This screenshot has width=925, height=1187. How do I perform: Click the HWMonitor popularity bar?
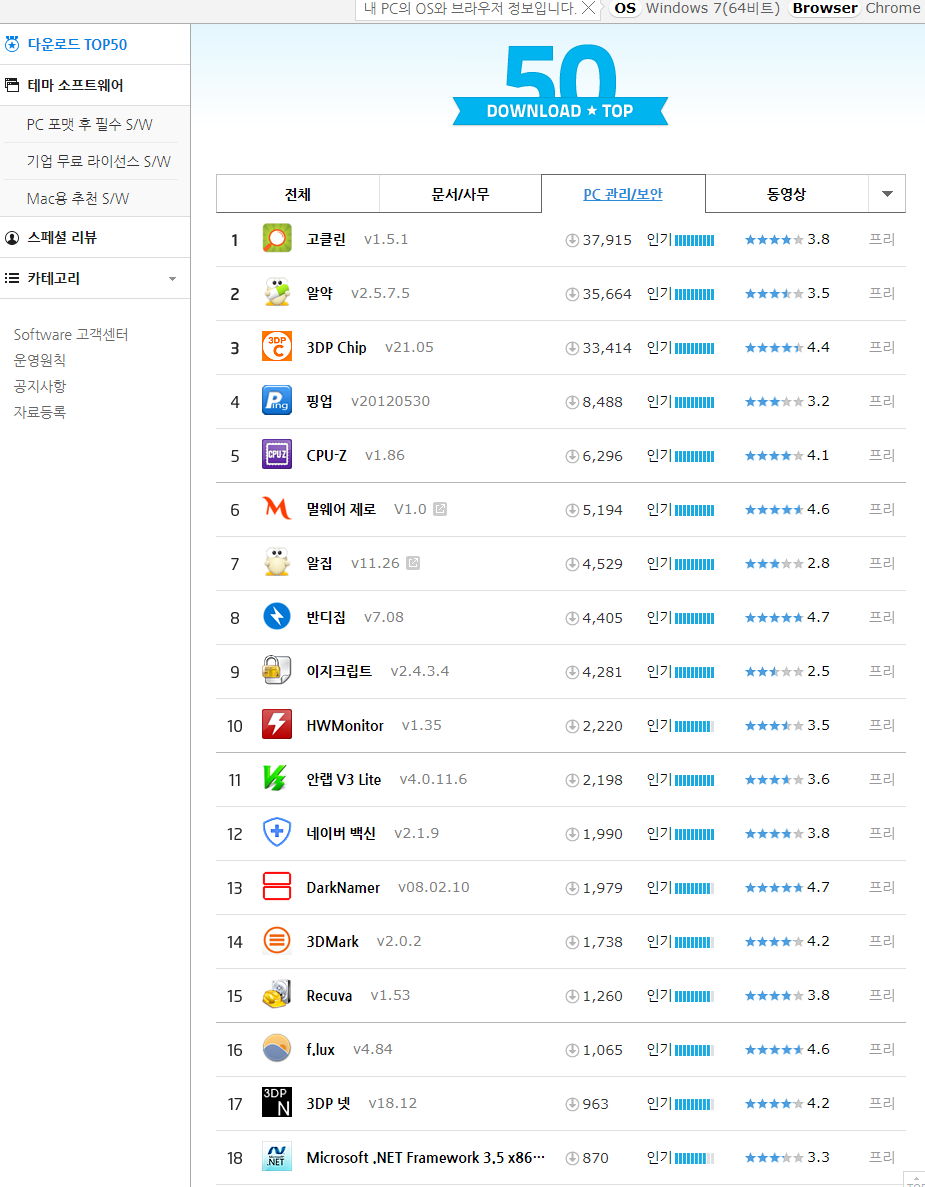(694, 726)
